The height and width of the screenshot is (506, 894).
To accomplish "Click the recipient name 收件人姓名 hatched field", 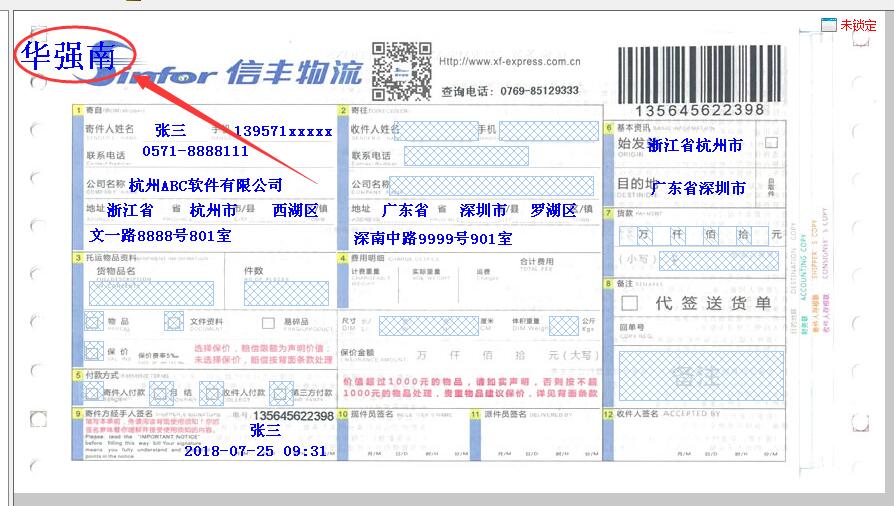I will tap(437, 131).
